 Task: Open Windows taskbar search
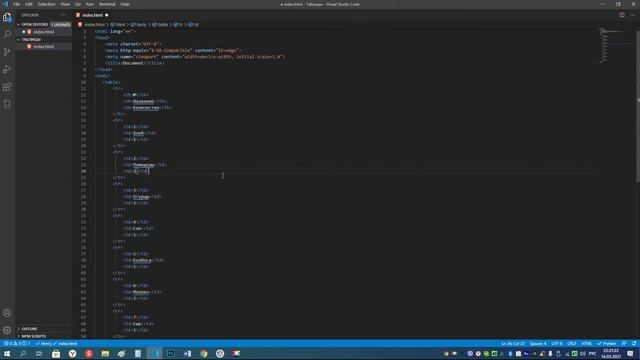pos(23,353)
